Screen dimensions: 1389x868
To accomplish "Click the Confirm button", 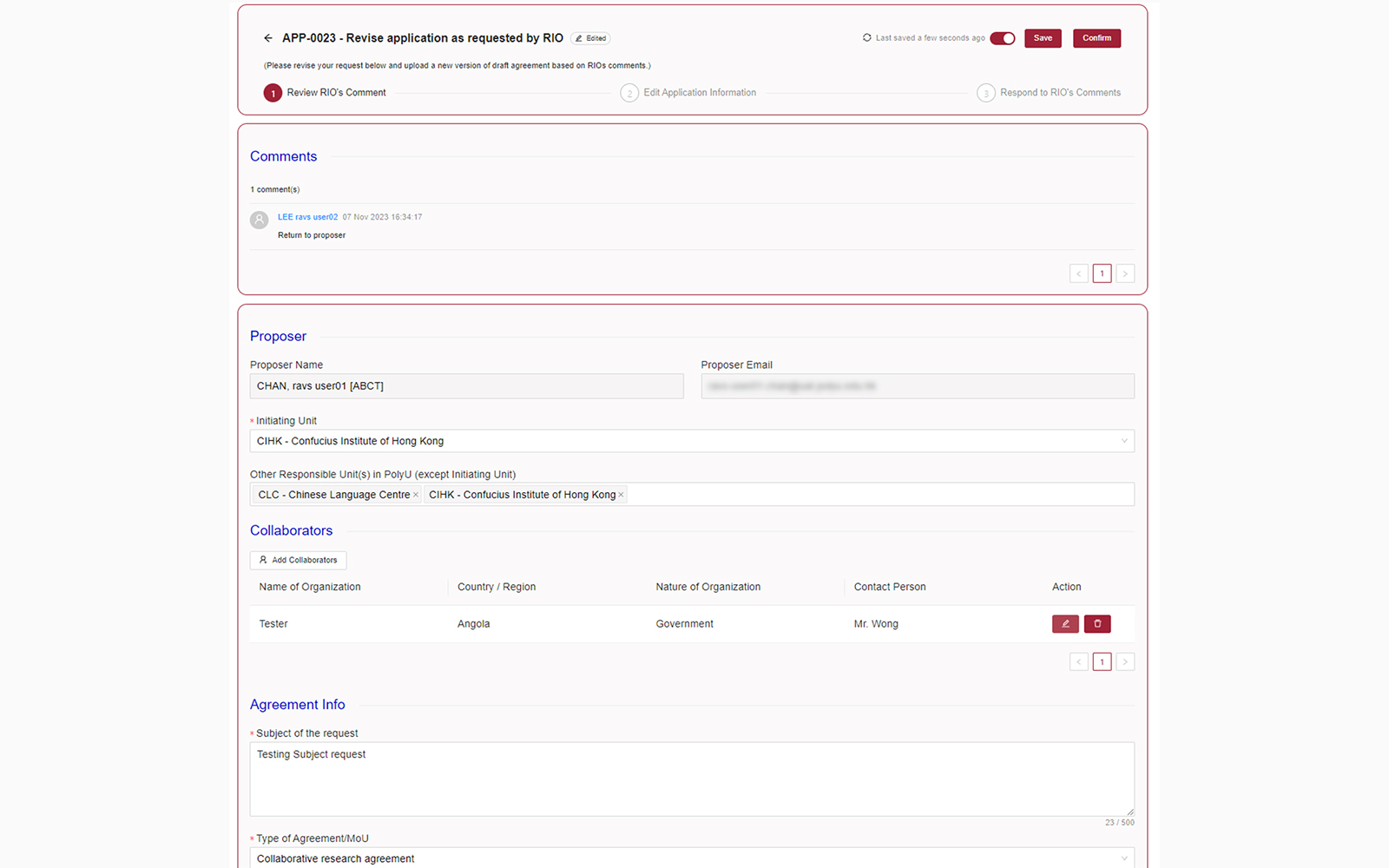I will pos(1096,38).
